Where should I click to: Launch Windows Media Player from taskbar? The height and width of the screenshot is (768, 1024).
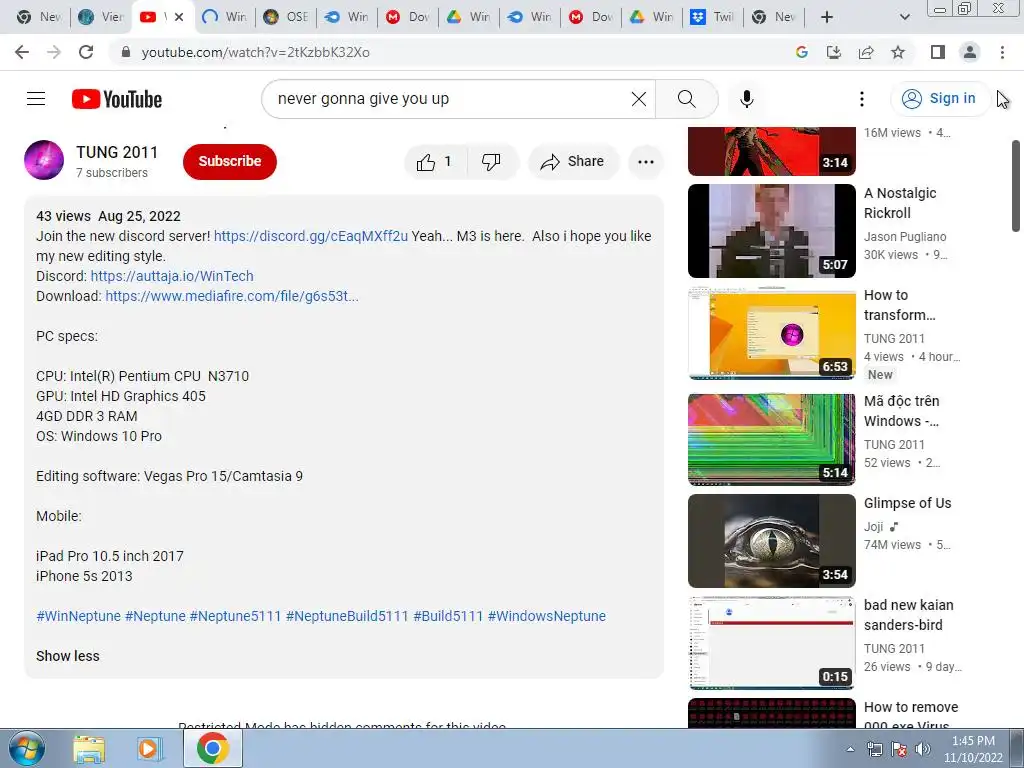coord(150,748)
